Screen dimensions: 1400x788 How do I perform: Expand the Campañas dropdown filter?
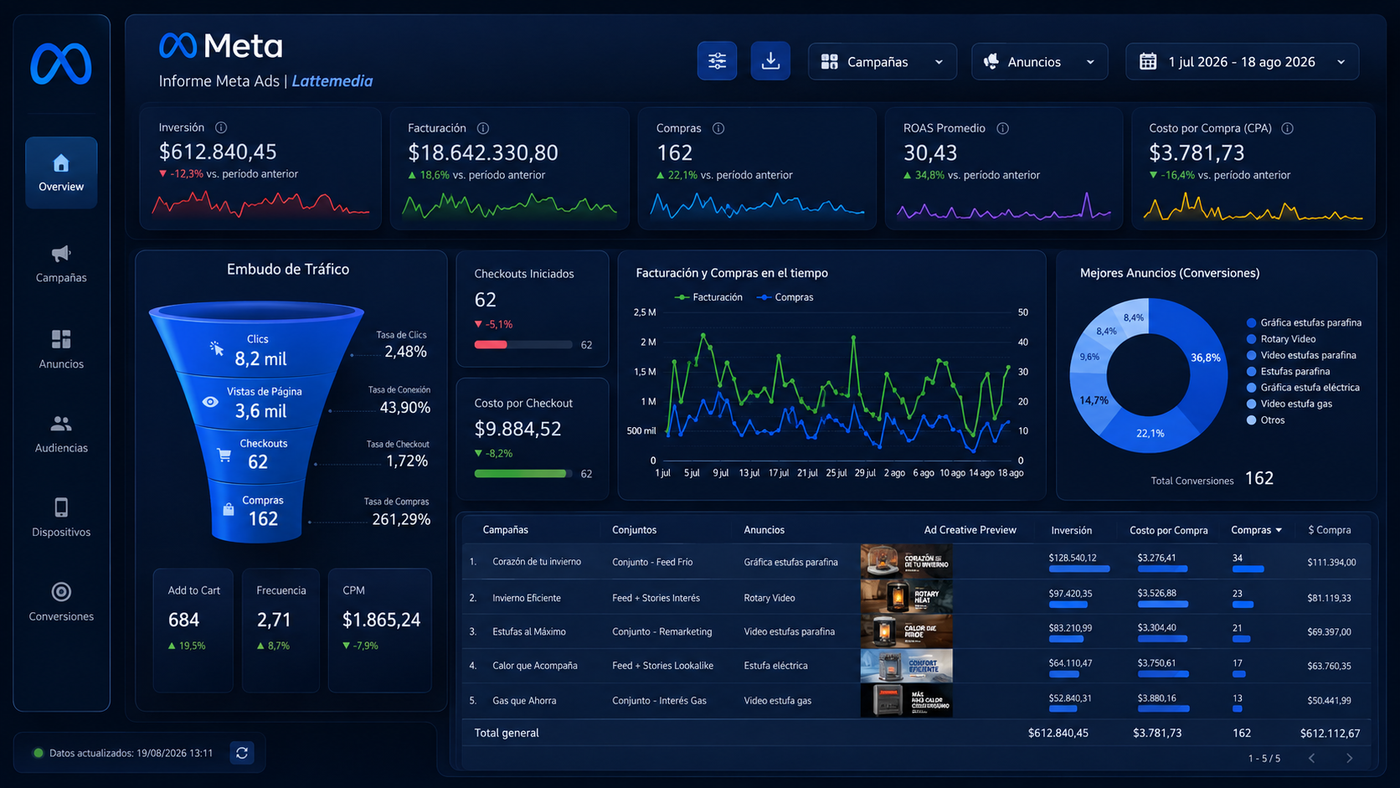pos(882,62)
